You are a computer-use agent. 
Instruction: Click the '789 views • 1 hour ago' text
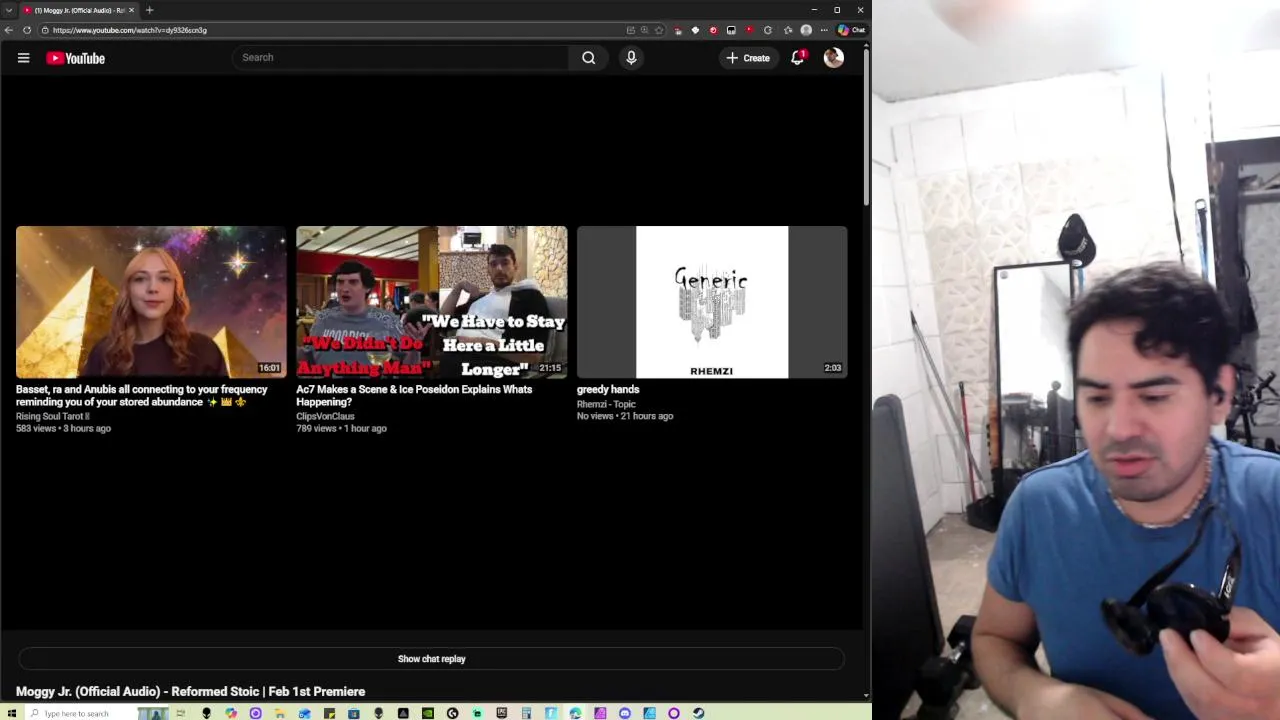[x=341, y=428]
